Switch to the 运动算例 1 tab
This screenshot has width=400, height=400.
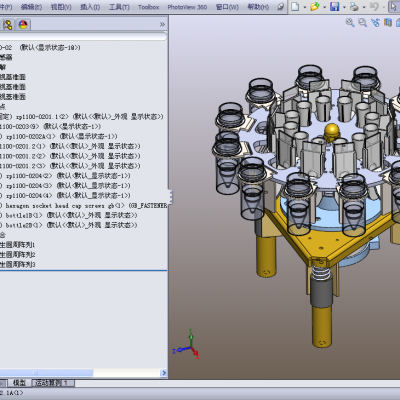(x=53, y=383)
